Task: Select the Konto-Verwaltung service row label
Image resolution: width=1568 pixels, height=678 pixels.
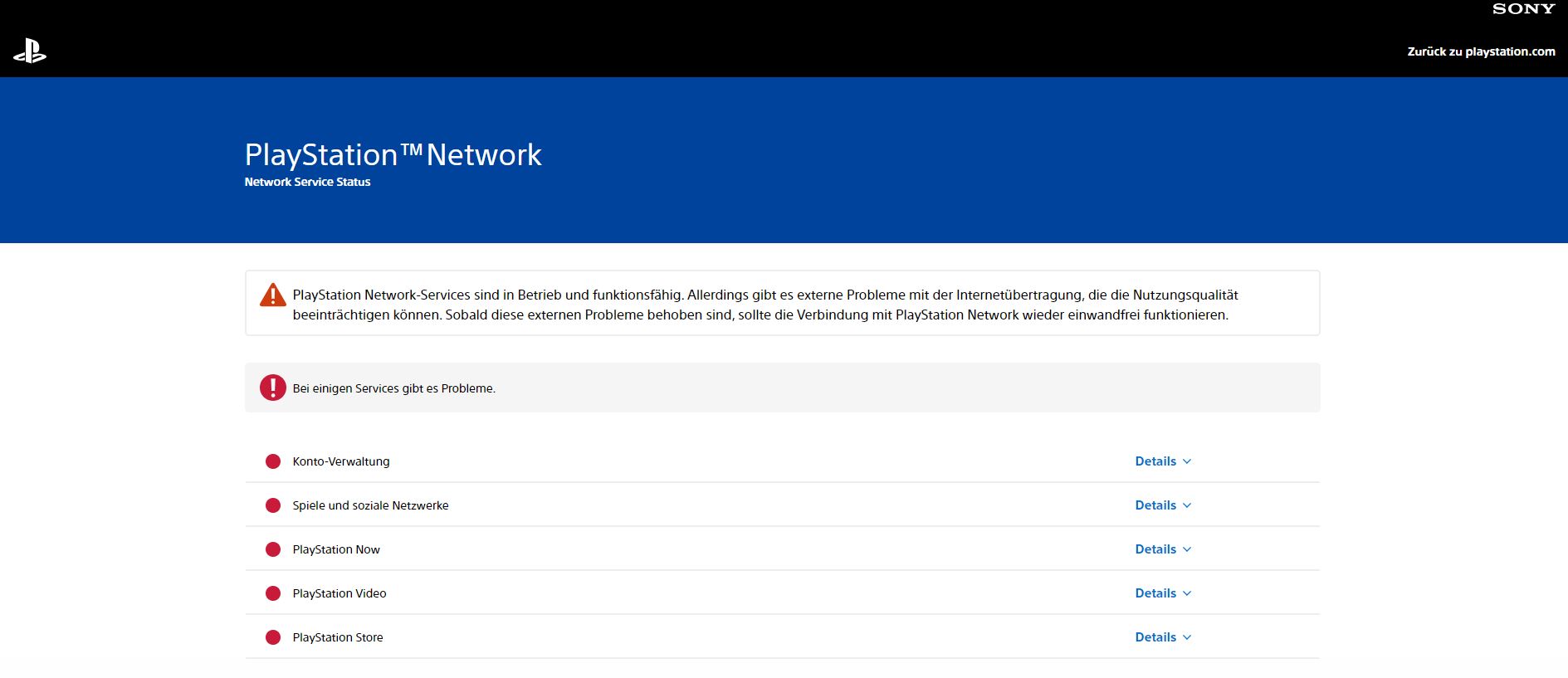Action: (340, 461)
